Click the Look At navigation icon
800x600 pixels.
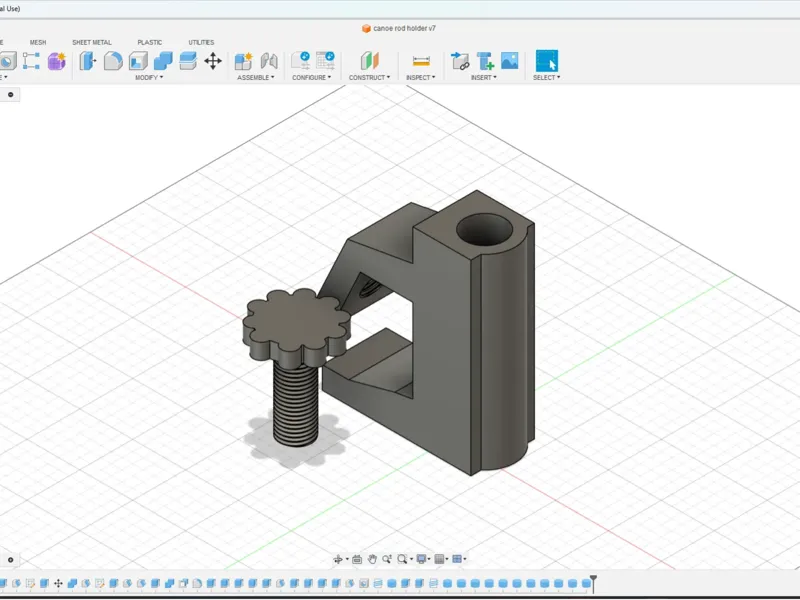click(x=357, y=560)
